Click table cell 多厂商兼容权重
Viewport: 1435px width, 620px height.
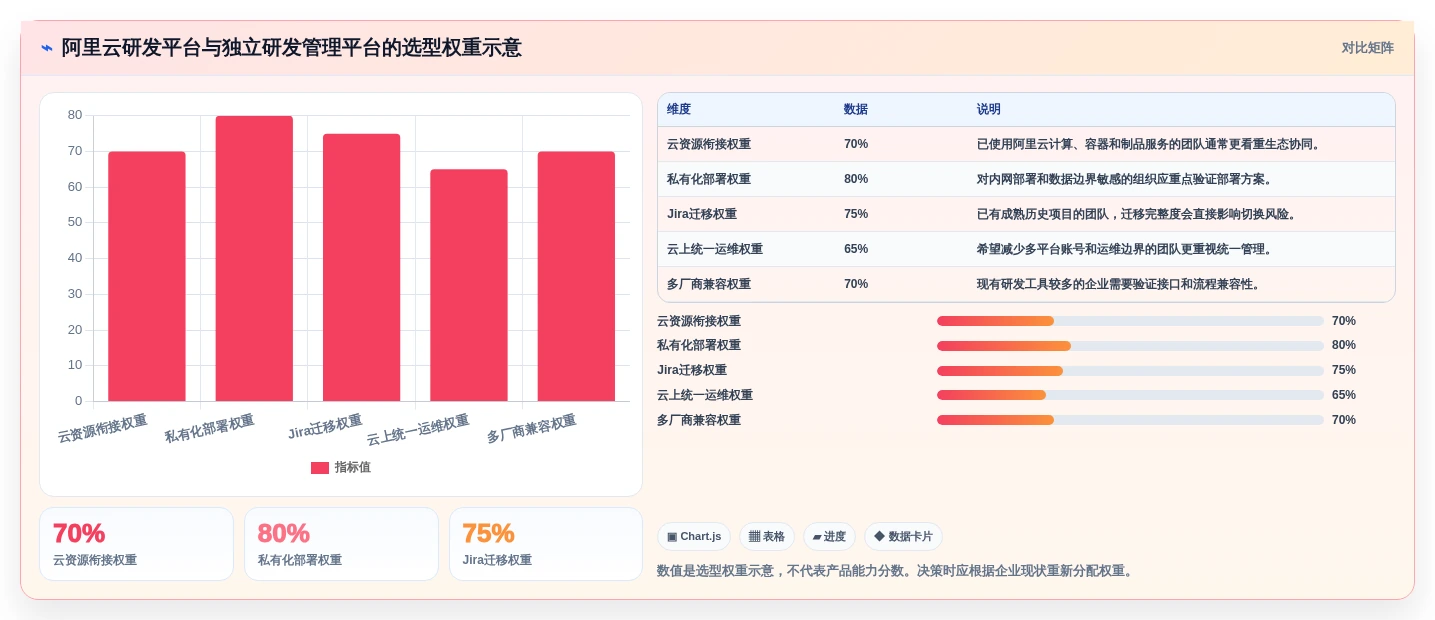point(709,284)
